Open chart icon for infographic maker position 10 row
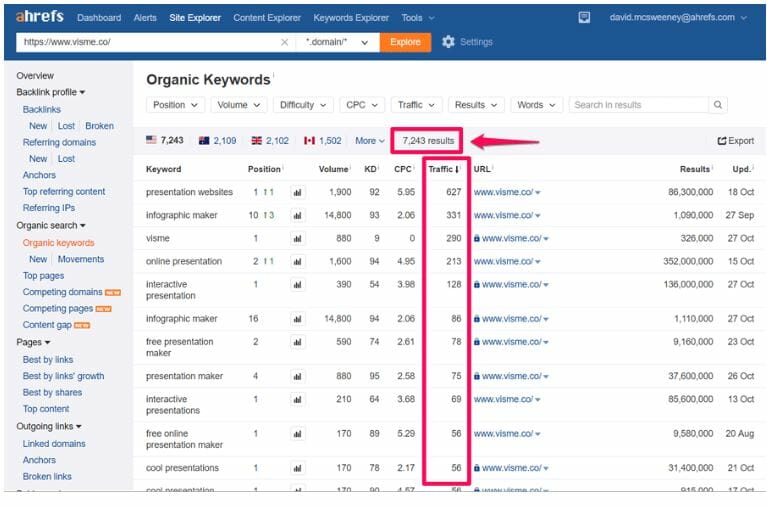This screenshot has height=506, width=767. click(x=297, y=215)
